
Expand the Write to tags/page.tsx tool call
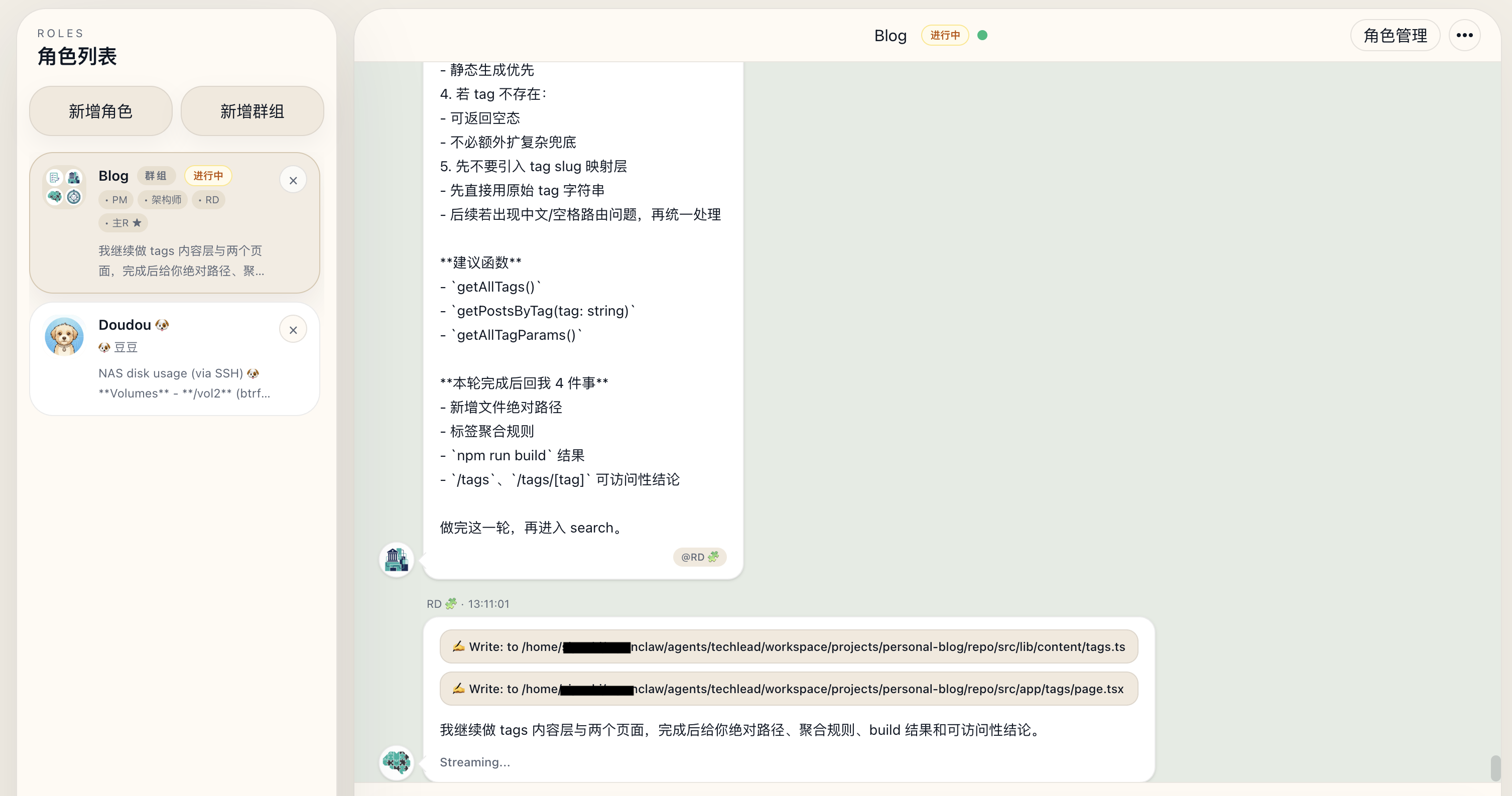pos(788,689)
